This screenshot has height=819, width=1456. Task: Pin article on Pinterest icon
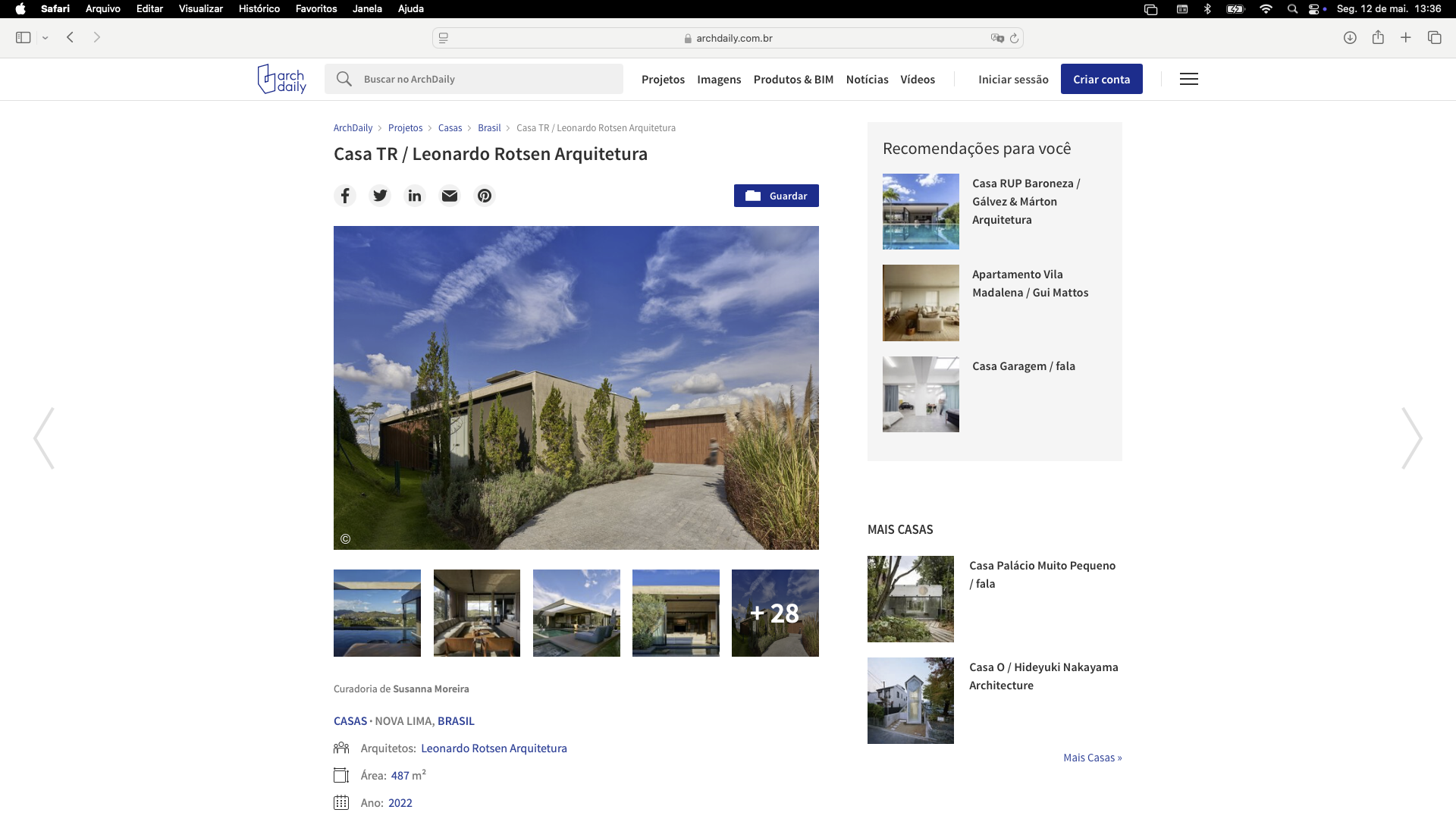pyautogui.click(x=485, y=196)
